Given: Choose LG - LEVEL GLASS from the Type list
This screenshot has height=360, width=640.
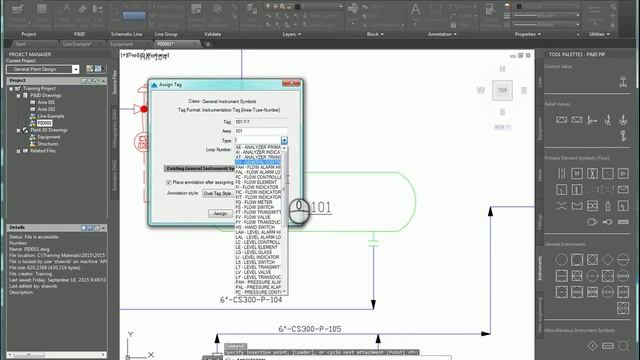Looking at the screenshot, I should pyautogui.click(x=258, y=252).
